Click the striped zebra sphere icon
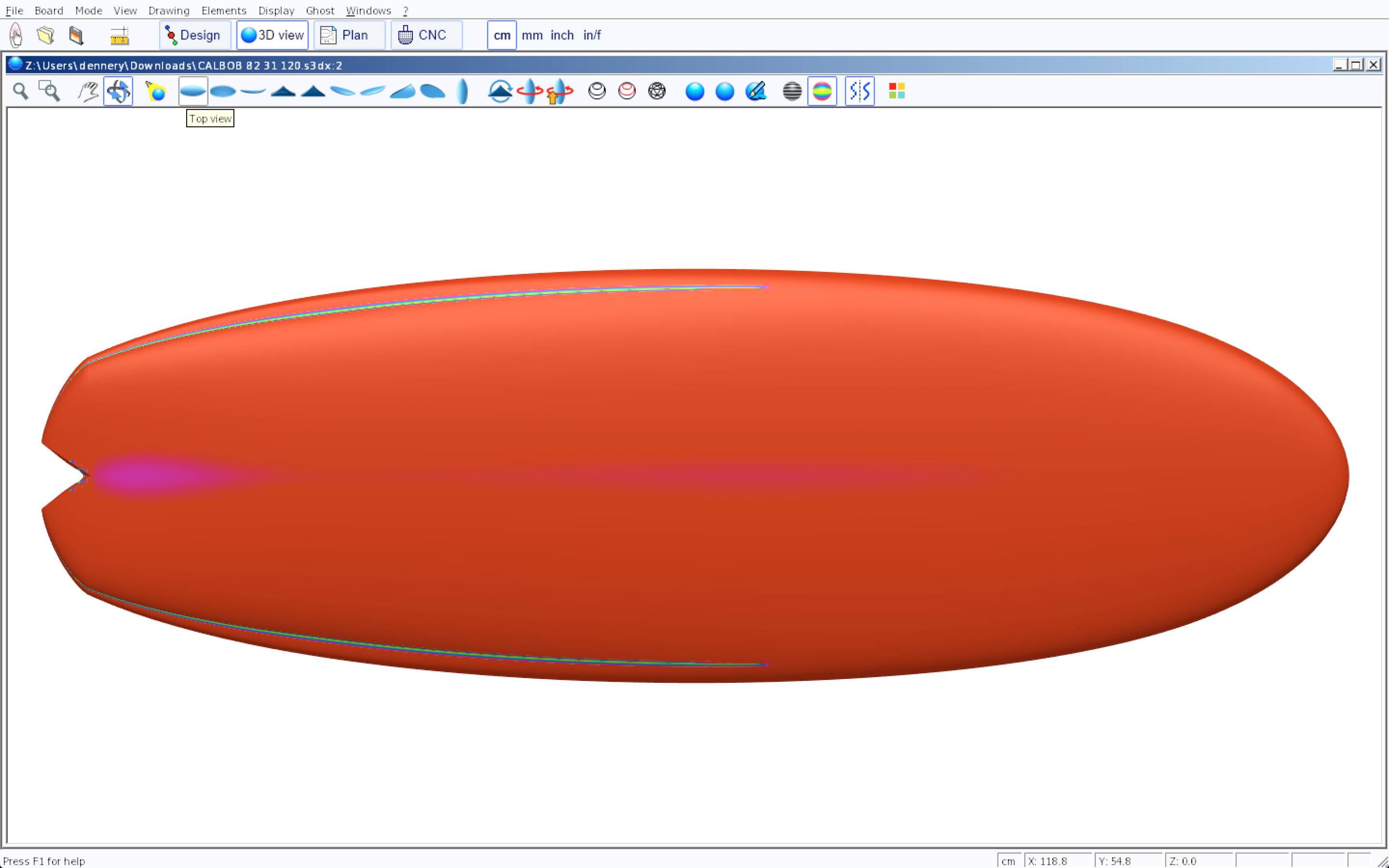 [x=792, y=91]
